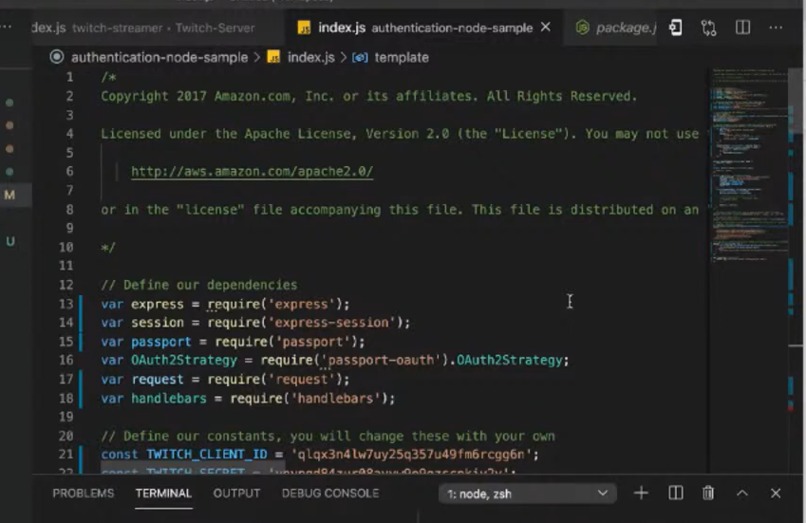Open the DEBUG CONSOLE panel tab

pyautogui.click(x=330, y=493)
